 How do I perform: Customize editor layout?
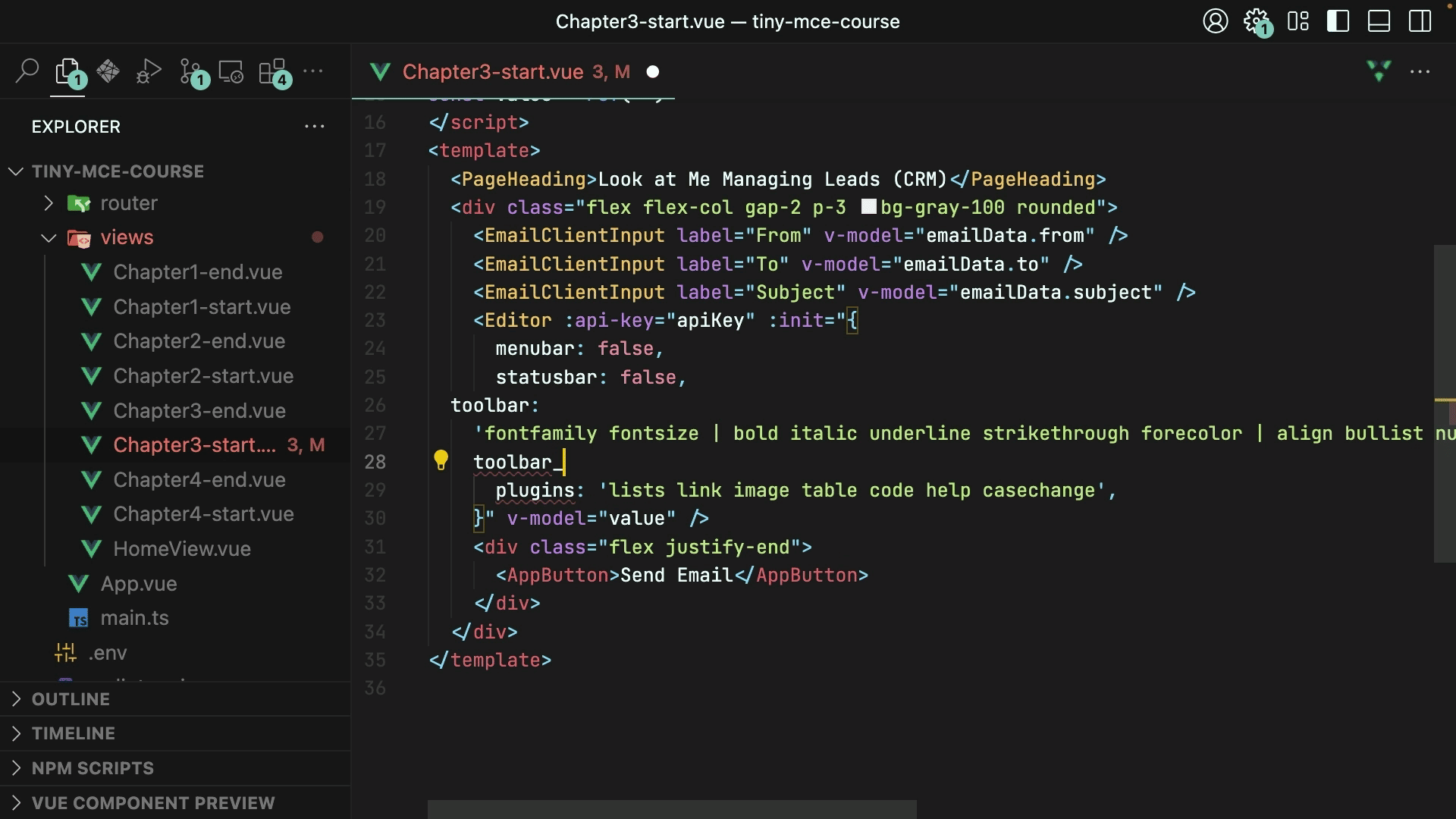(1298, 21)
